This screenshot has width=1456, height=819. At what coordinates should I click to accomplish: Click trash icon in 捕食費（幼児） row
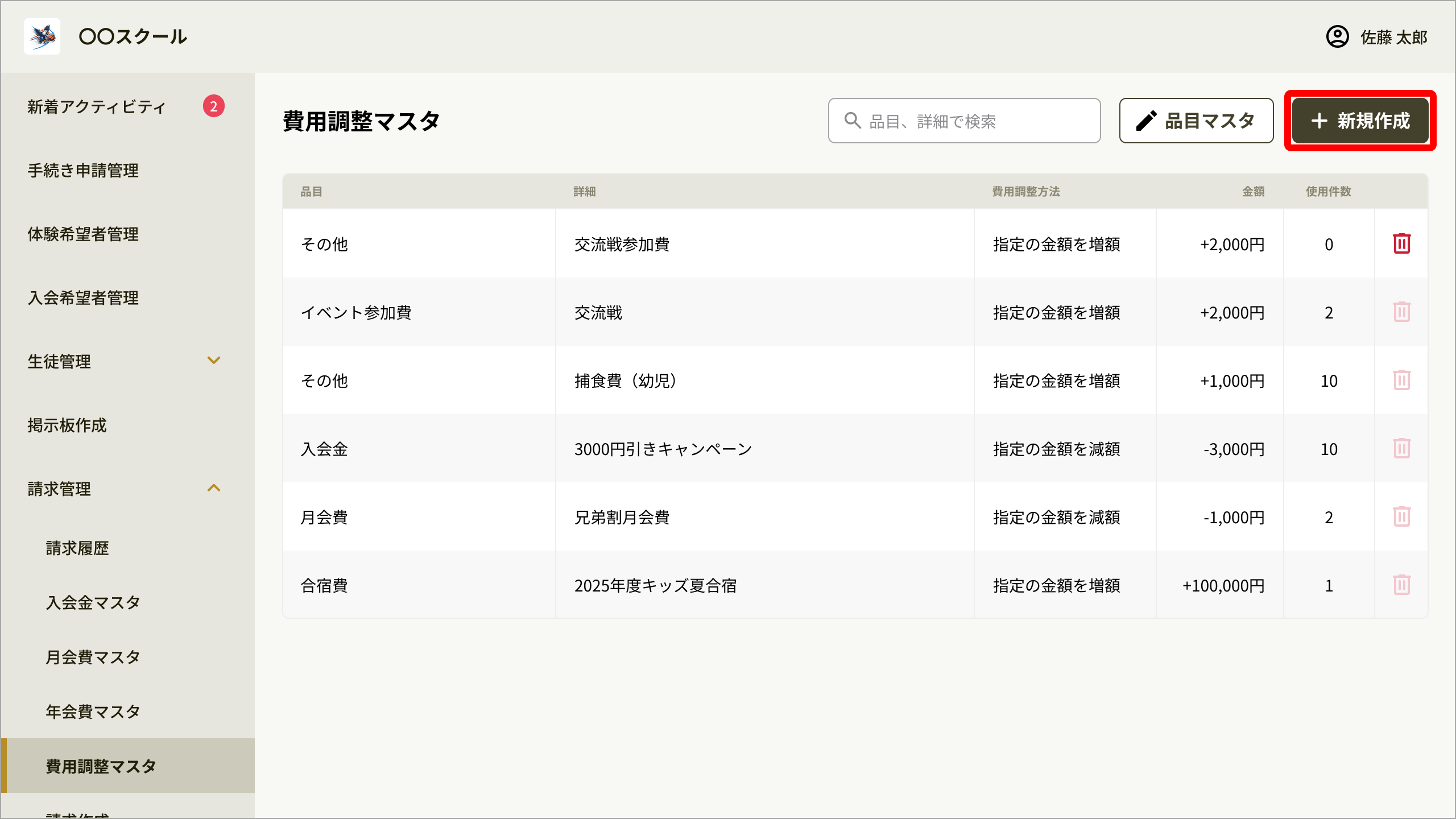1401,380
